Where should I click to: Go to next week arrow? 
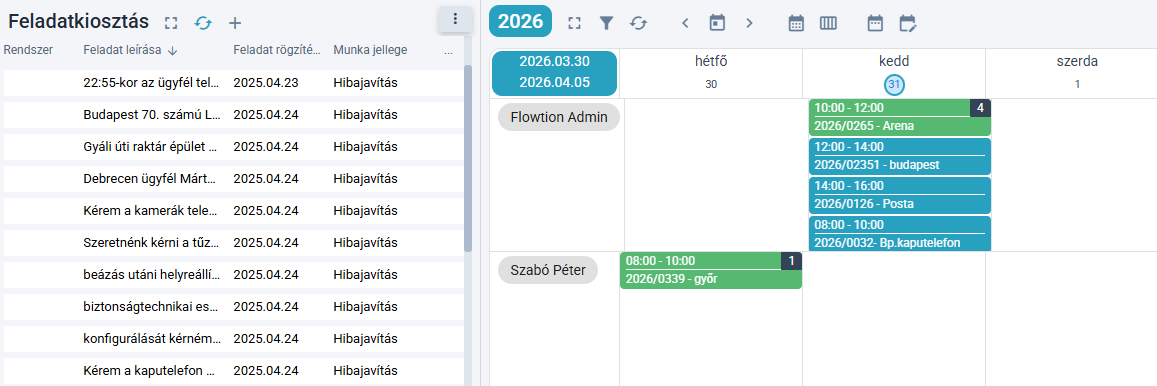[x=750, y=23]
